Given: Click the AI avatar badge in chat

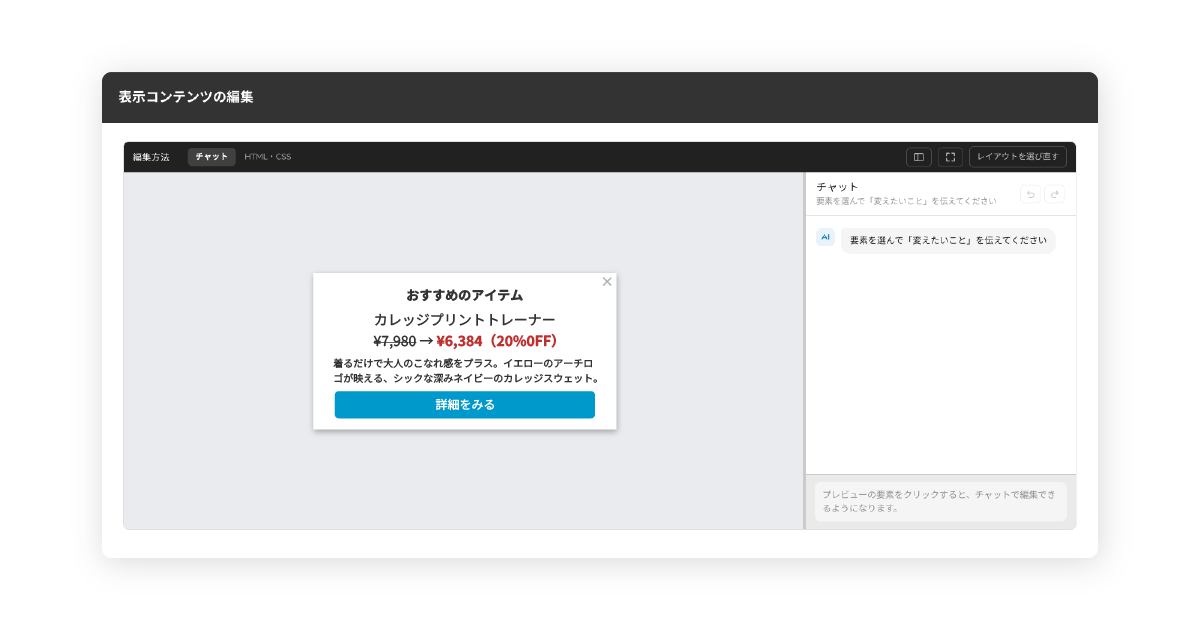Looking at the screenshot, I should (825, 237).
